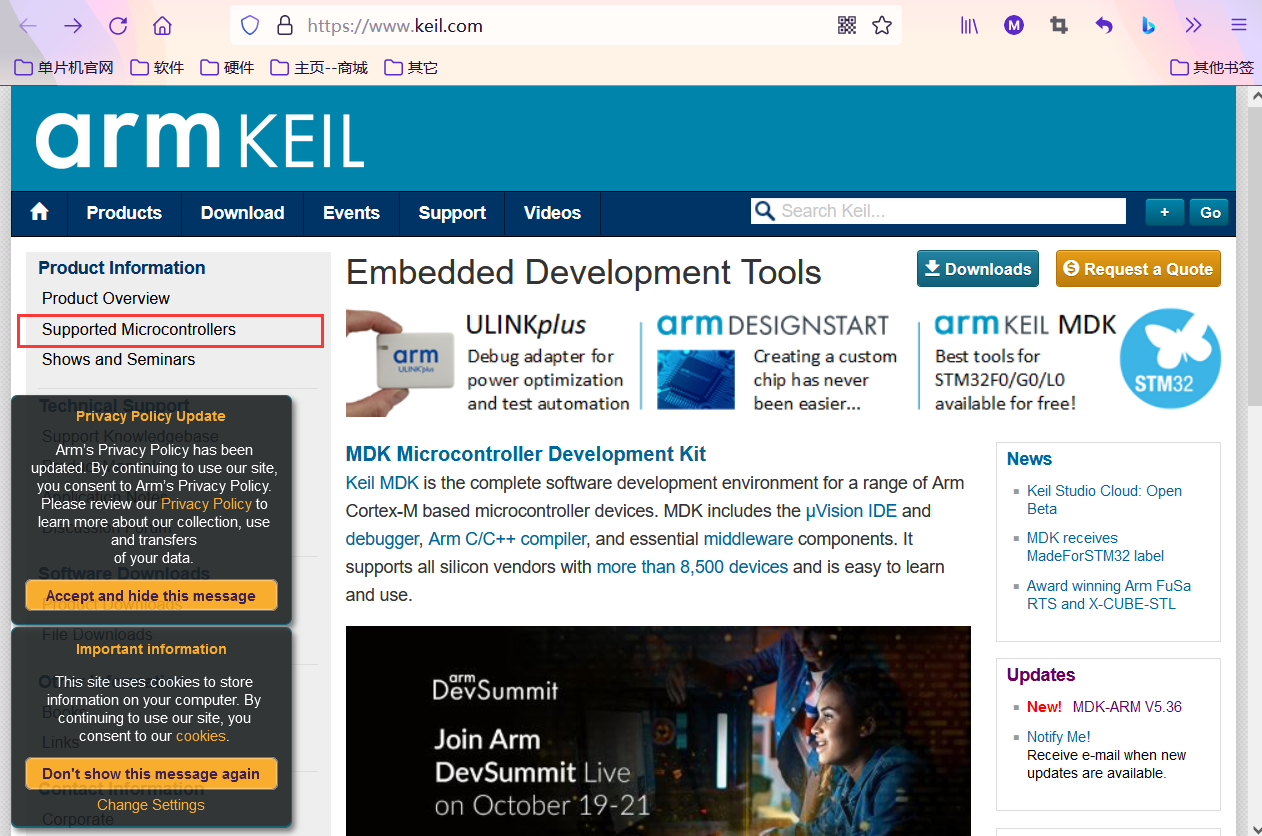
Task: Click the shield tracking protection icon
Action: coord(250,25)
